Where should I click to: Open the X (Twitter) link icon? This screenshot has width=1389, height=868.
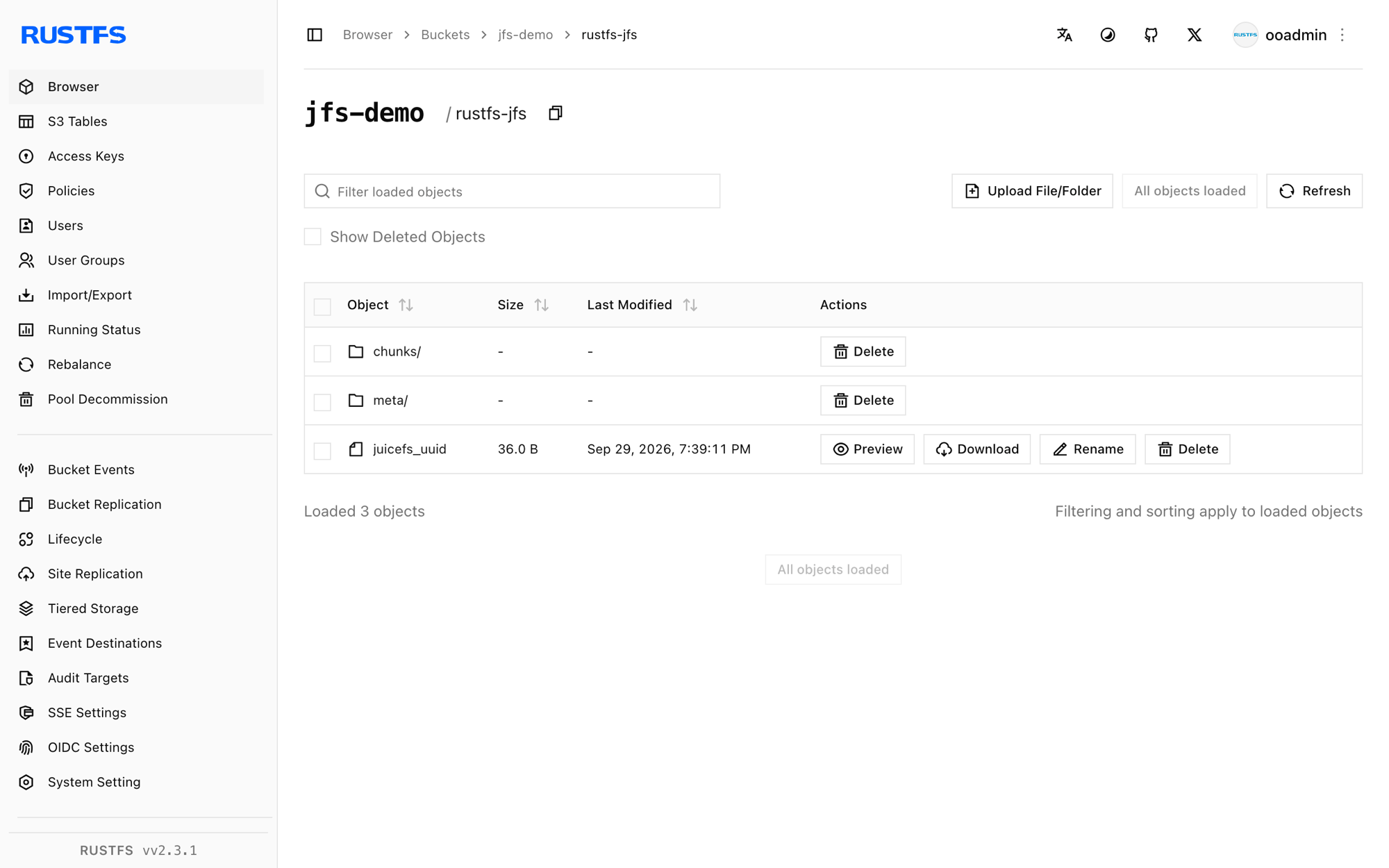pos(1194,35)
